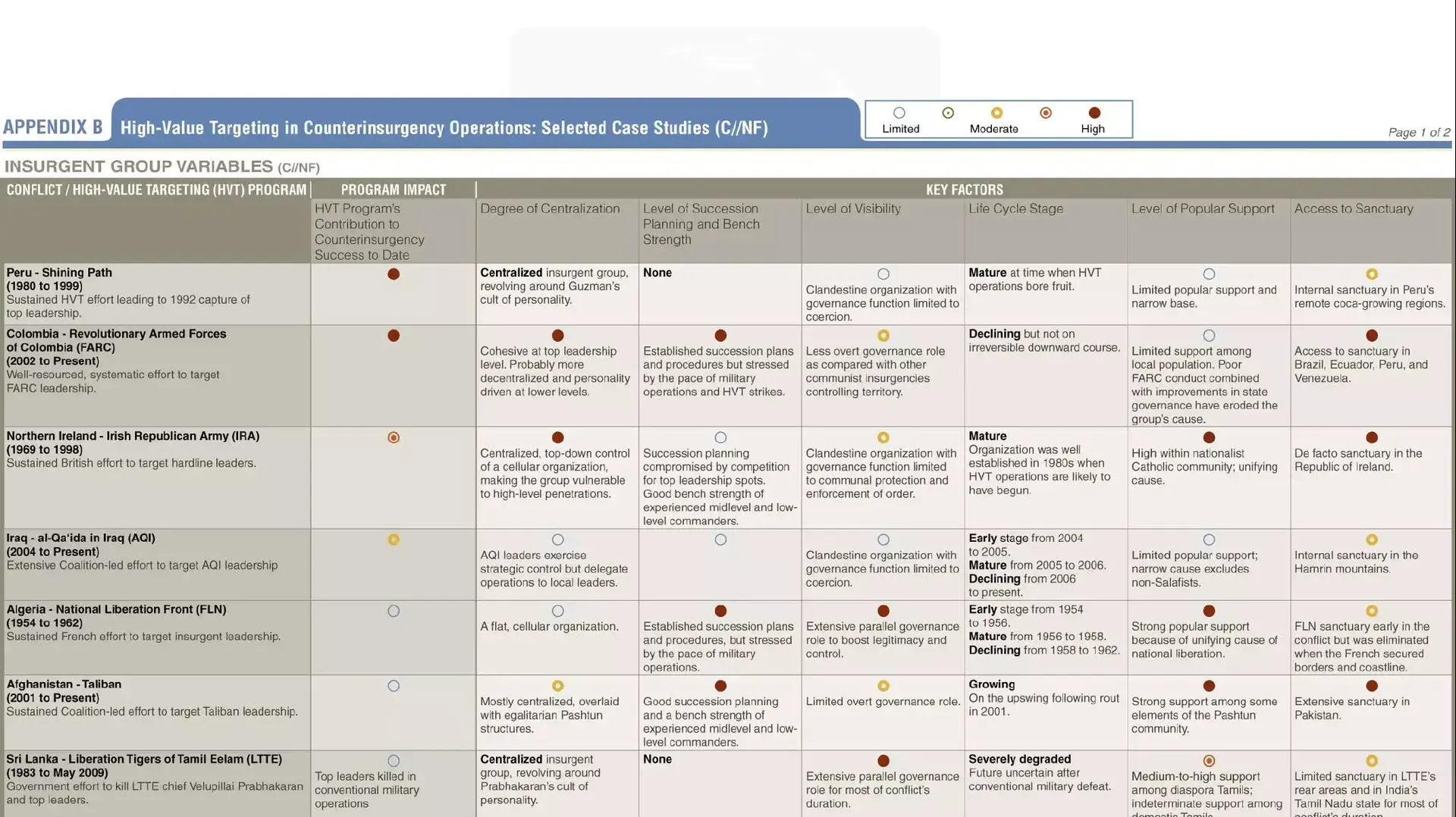The image size is (1456, 817).
Task: Click FARC's Degree of Centralization dot
Action: (558, 336)
